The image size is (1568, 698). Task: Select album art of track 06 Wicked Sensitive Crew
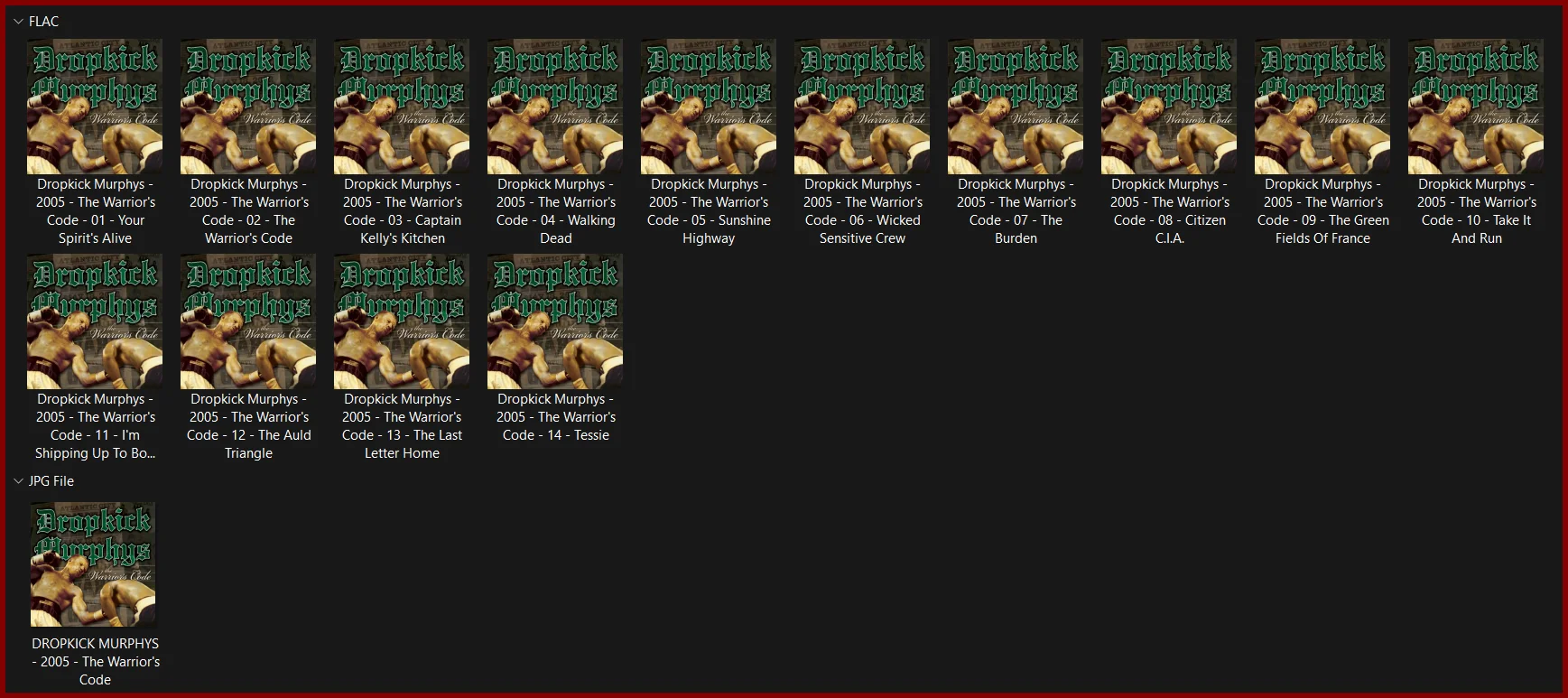coord(862,107)
